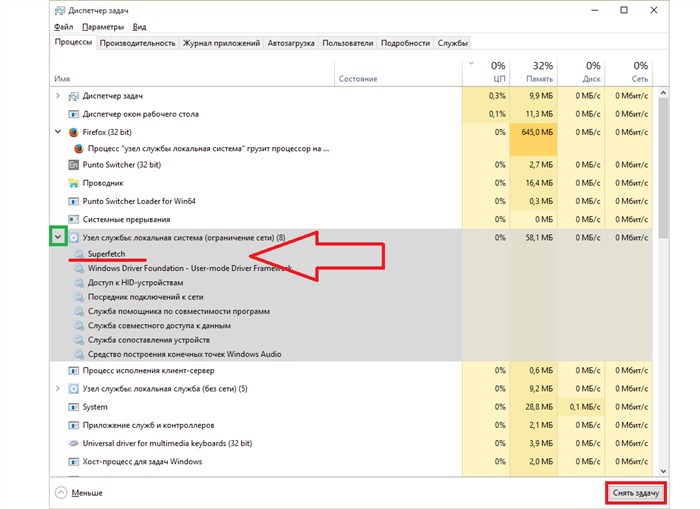Select the 28,8 МБ memory value
Image resolution: width=700 pixels, height=509 pixels.
click(539, 407)
